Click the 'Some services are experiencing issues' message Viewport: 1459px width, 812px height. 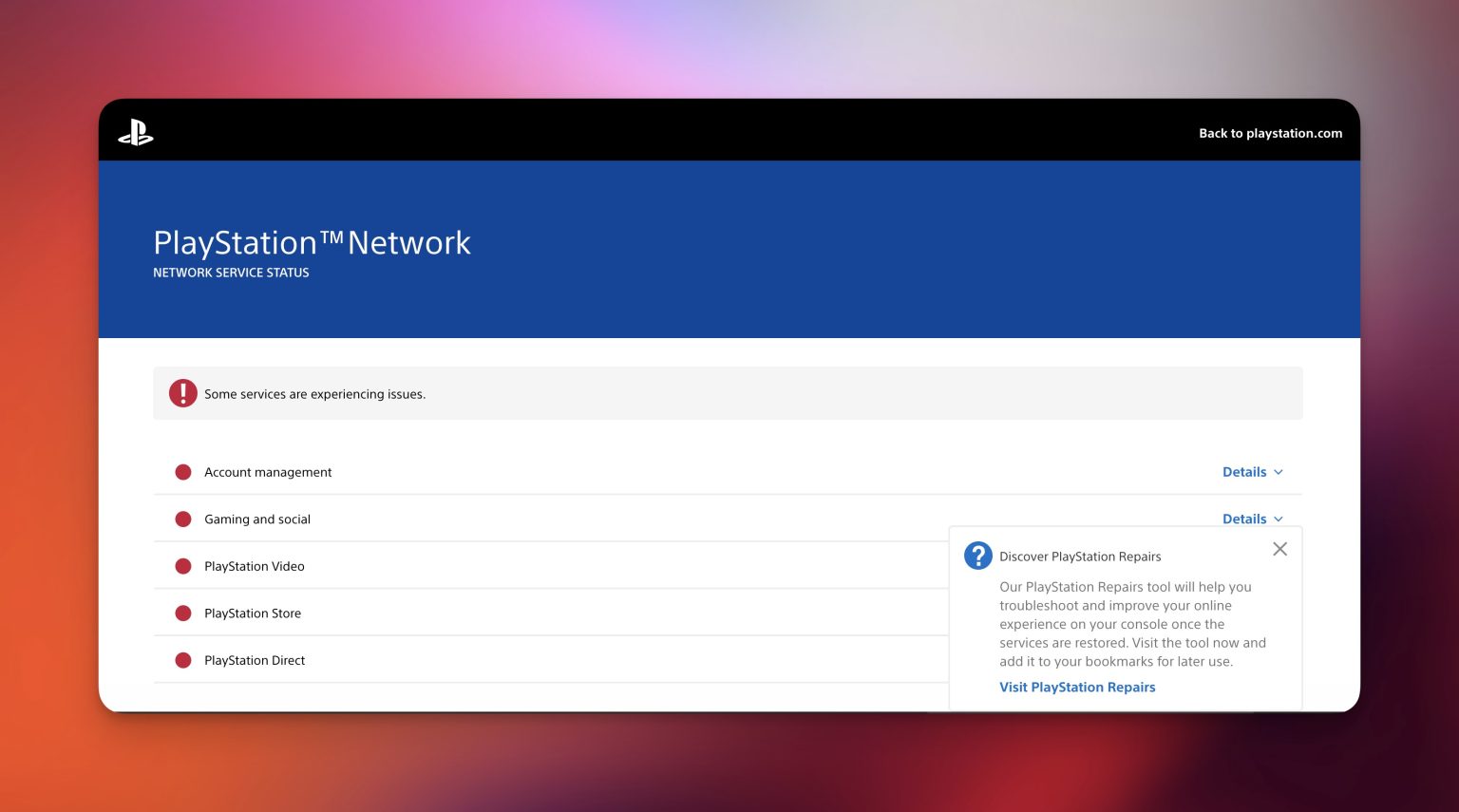tap(314, 394)
